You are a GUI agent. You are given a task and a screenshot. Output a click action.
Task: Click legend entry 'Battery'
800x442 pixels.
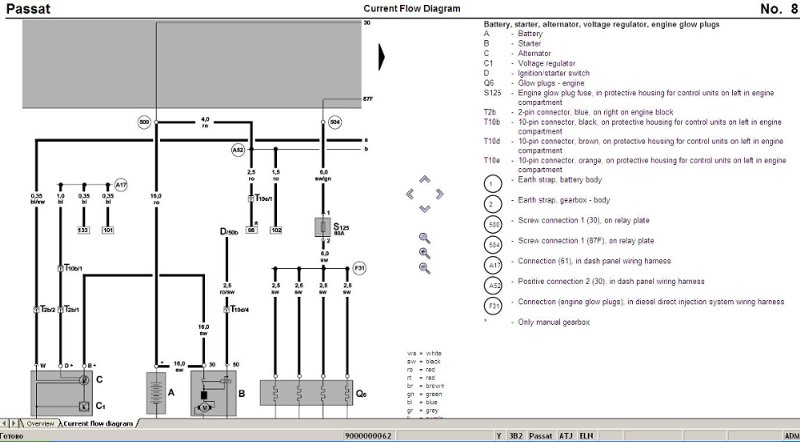pos(530,34)
